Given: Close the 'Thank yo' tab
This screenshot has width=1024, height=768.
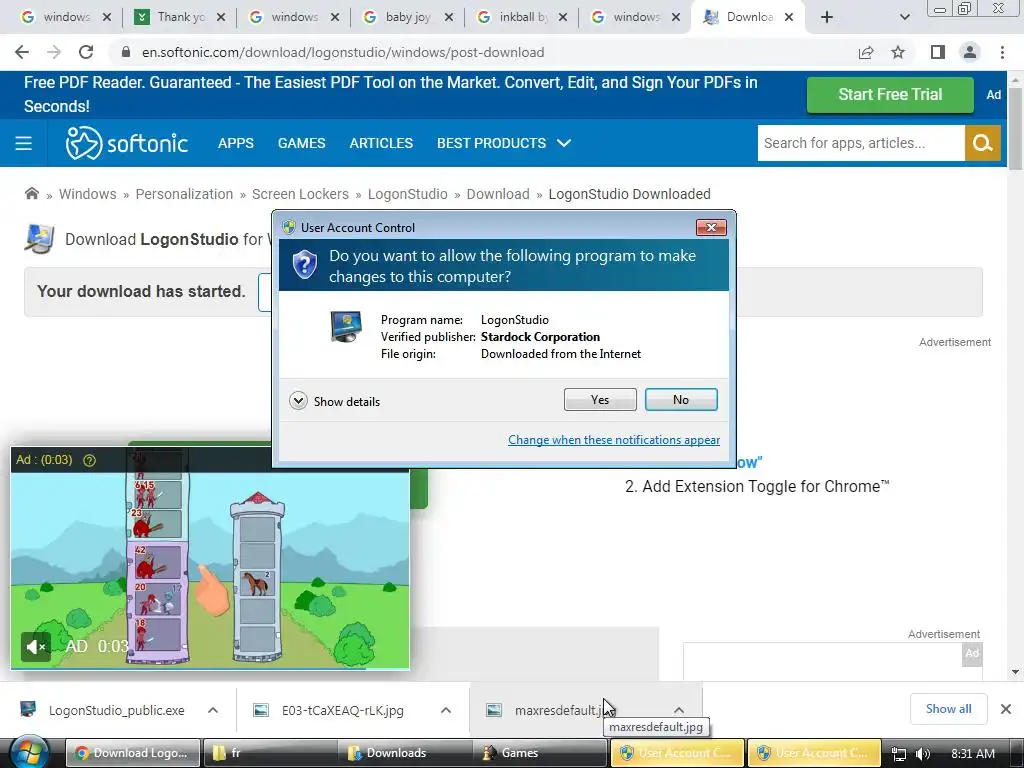Looking at the screenshot, I should click(221, 17).
